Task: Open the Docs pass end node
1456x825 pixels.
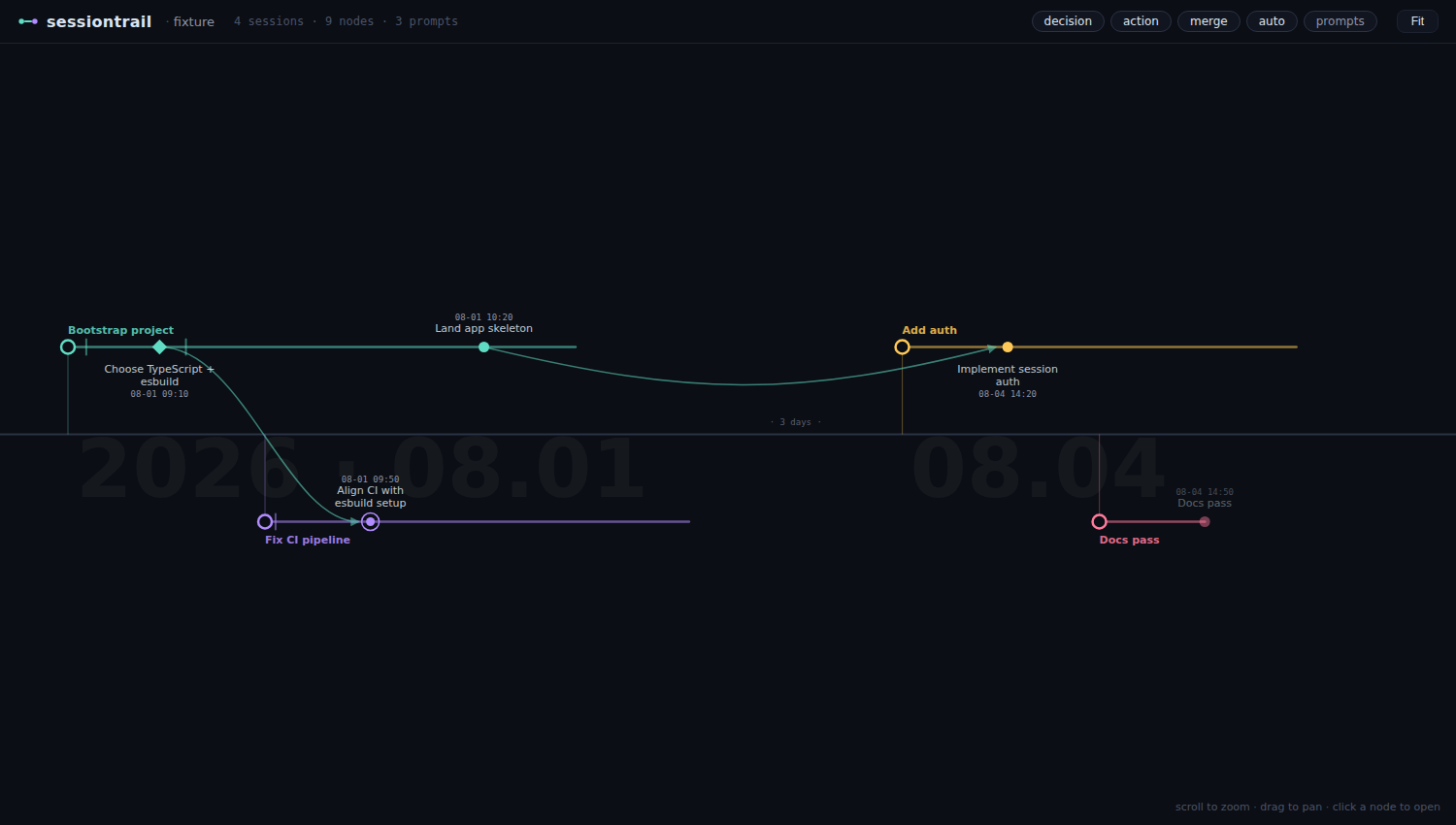Action: pyautogui.click(x=1205, y=521)
